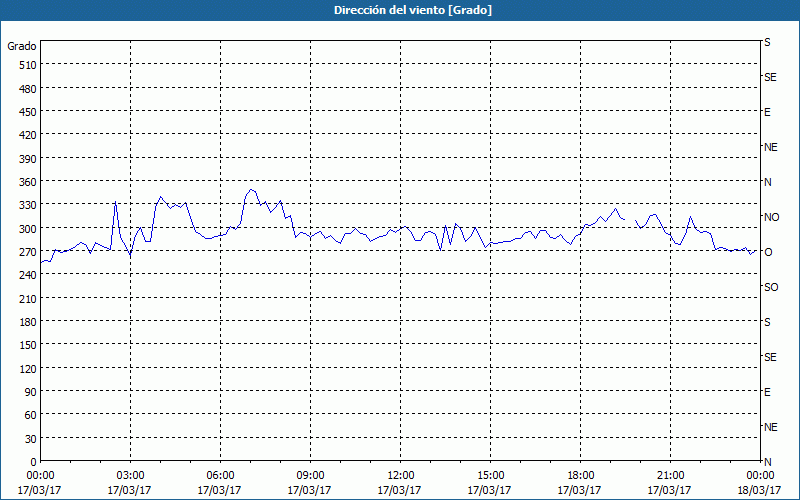
Task: Click the N compass label beside 0
Action: [x=767, y=462]
